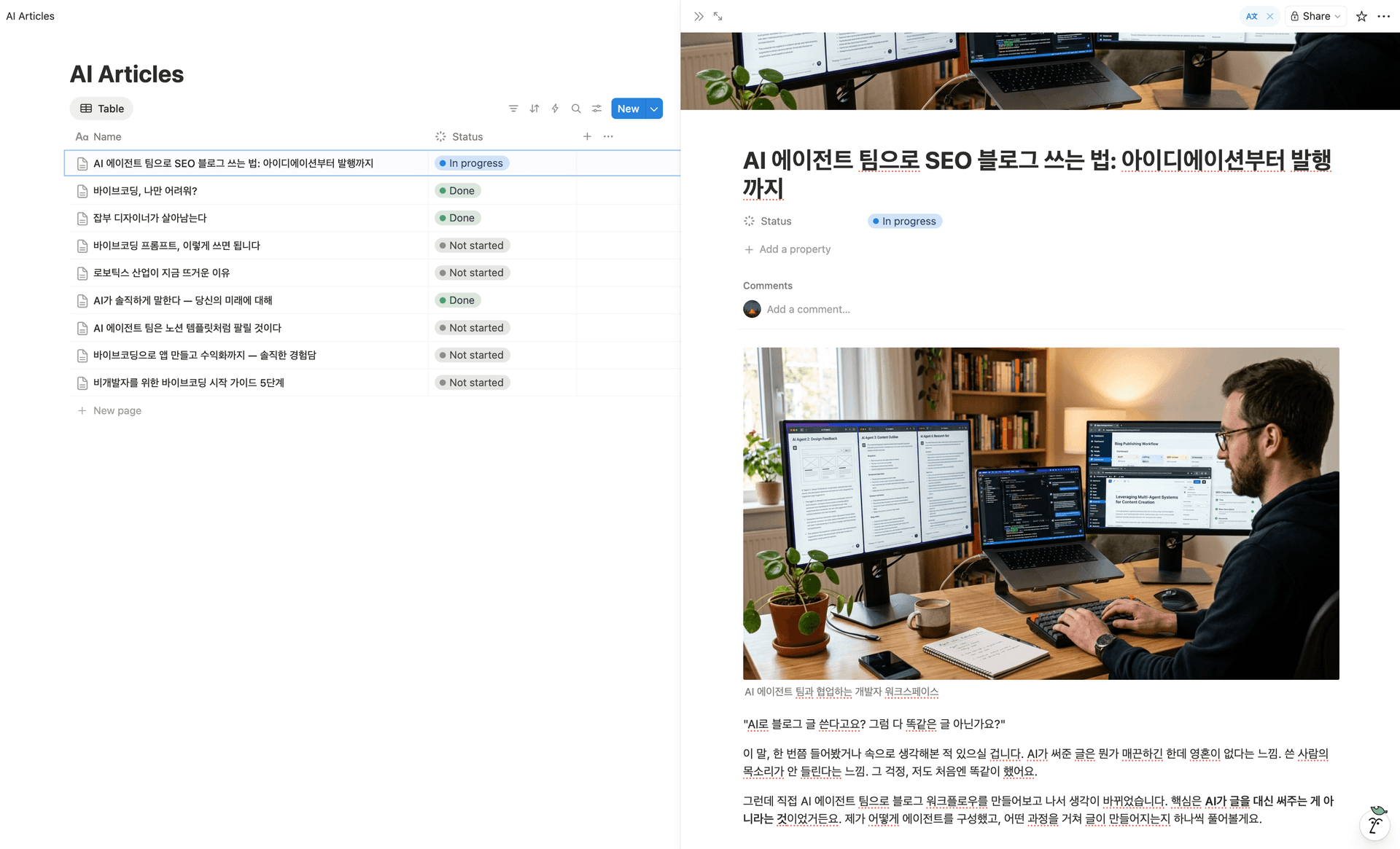Favorite the page using the star icon

(1361, 15)
